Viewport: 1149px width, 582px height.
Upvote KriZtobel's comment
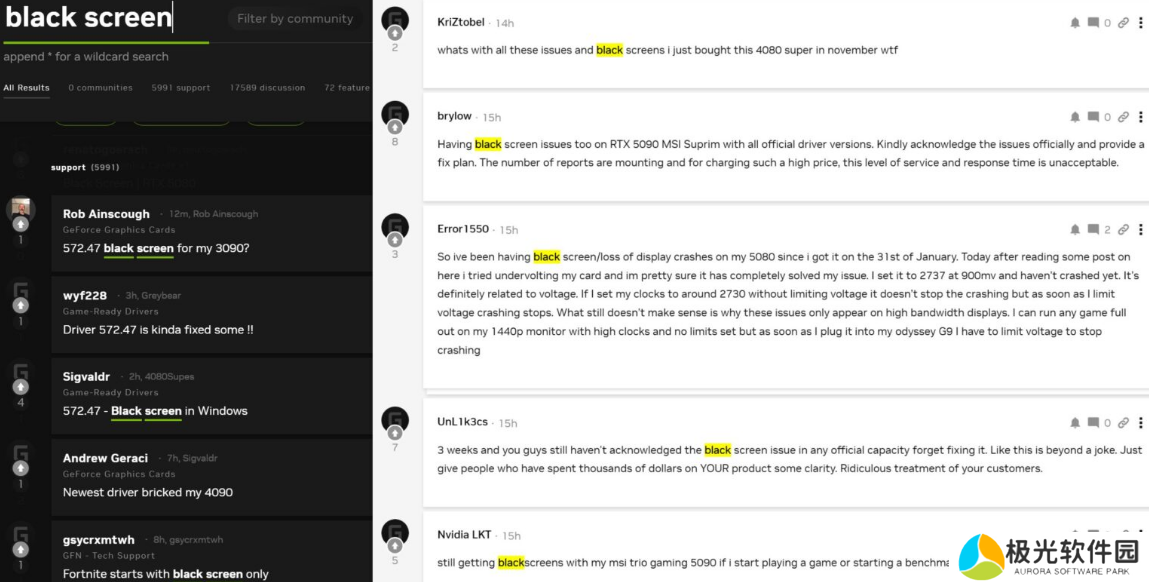tap(395, 34)
